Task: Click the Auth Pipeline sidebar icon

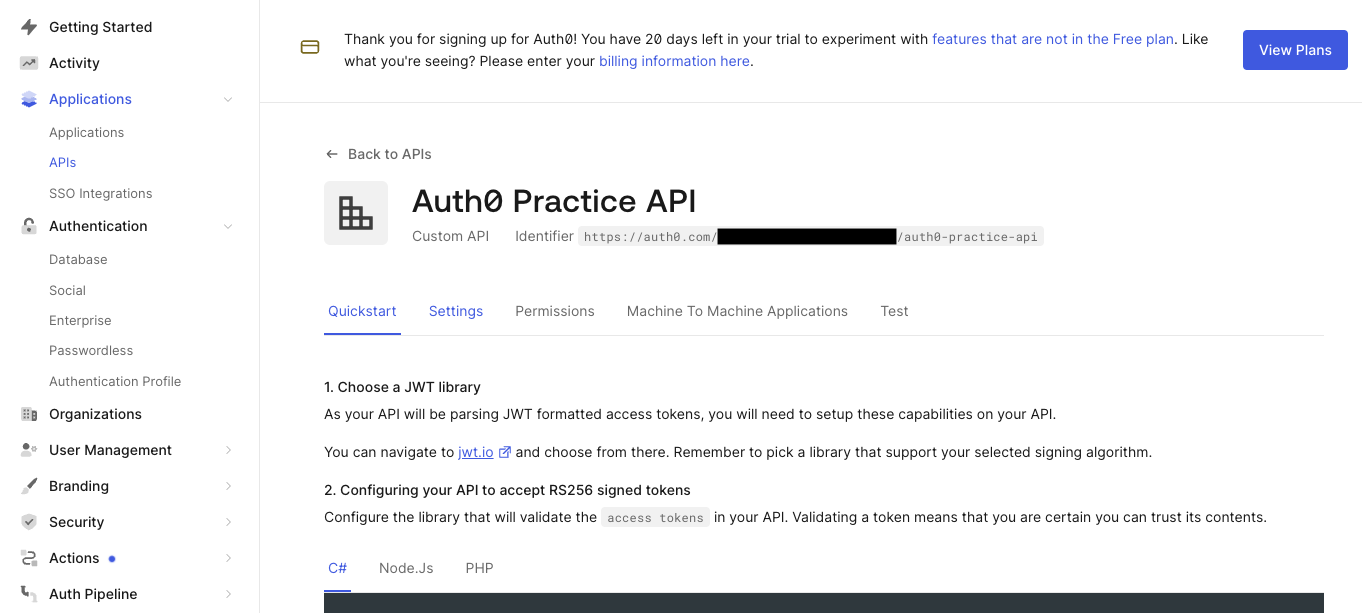Action: (29, 593)
